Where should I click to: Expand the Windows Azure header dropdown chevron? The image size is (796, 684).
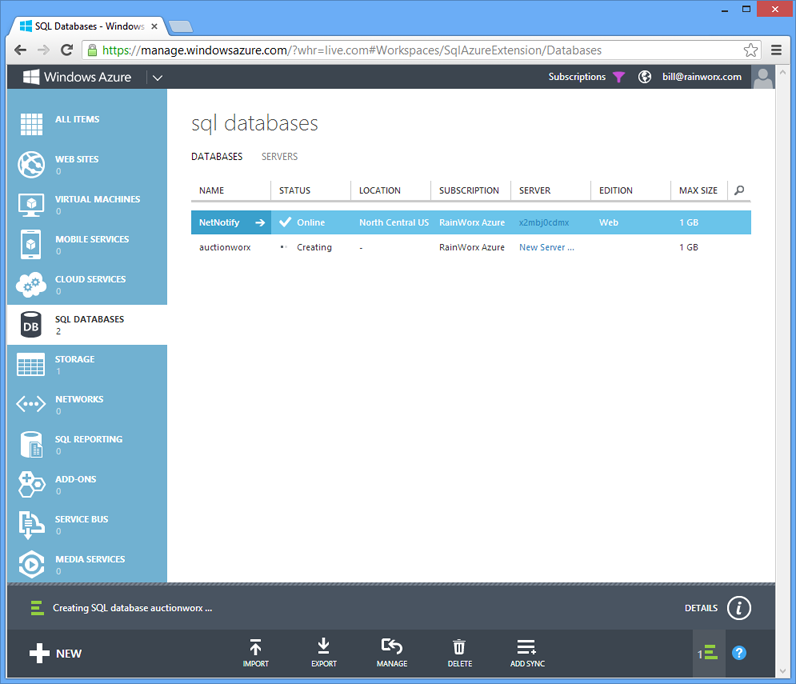click(x=157, y=78)
